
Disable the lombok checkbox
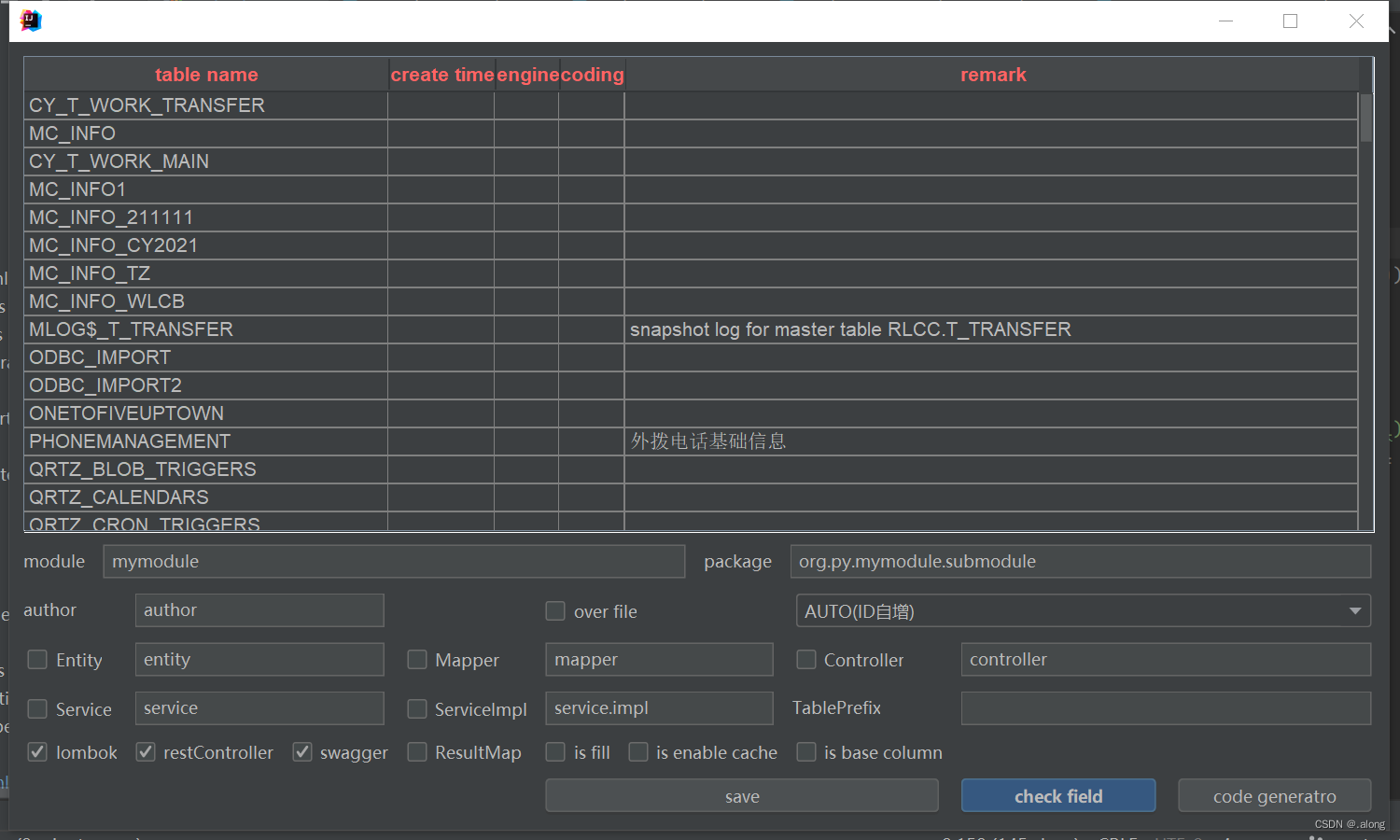[37, 752]
